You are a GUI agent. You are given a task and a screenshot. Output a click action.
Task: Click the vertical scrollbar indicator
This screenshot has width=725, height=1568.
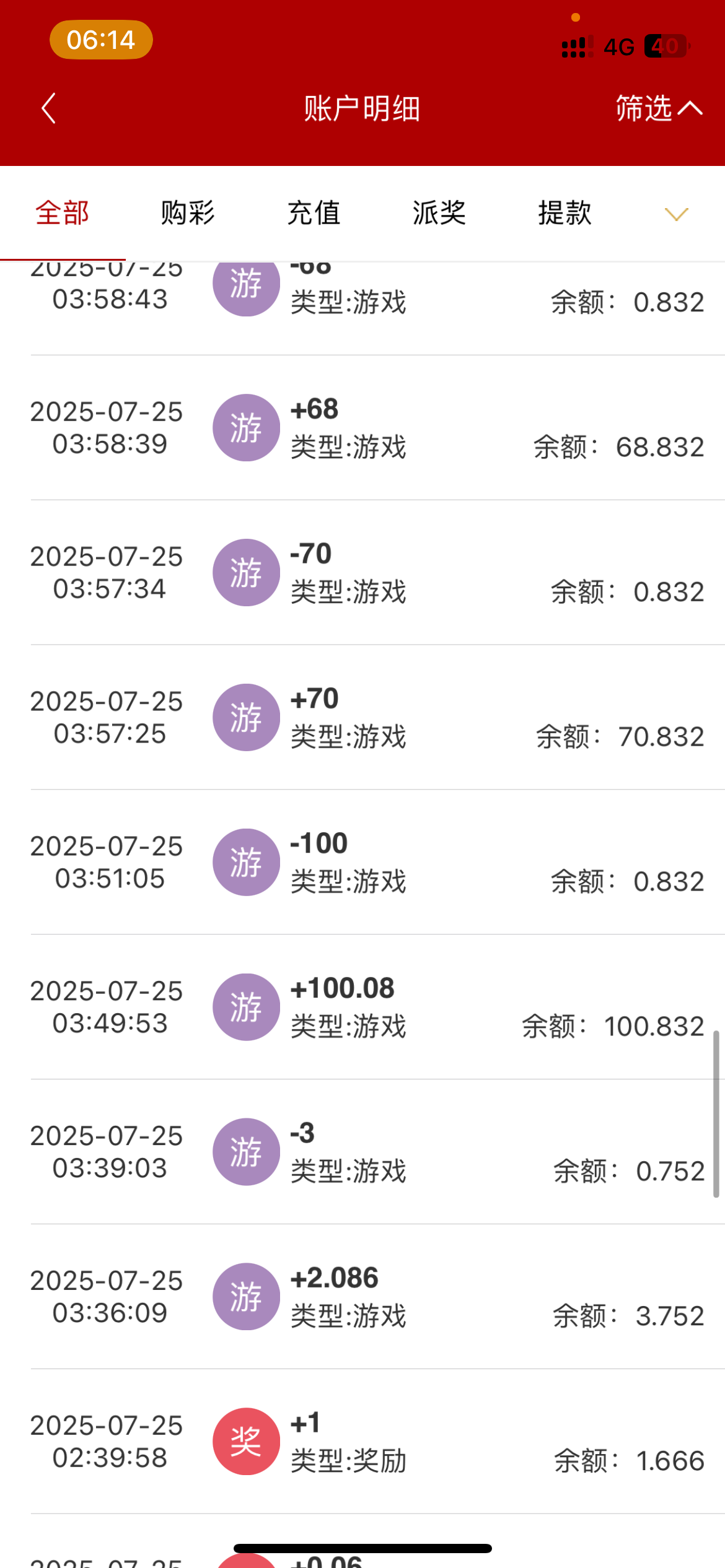(x=716, y=1113)
